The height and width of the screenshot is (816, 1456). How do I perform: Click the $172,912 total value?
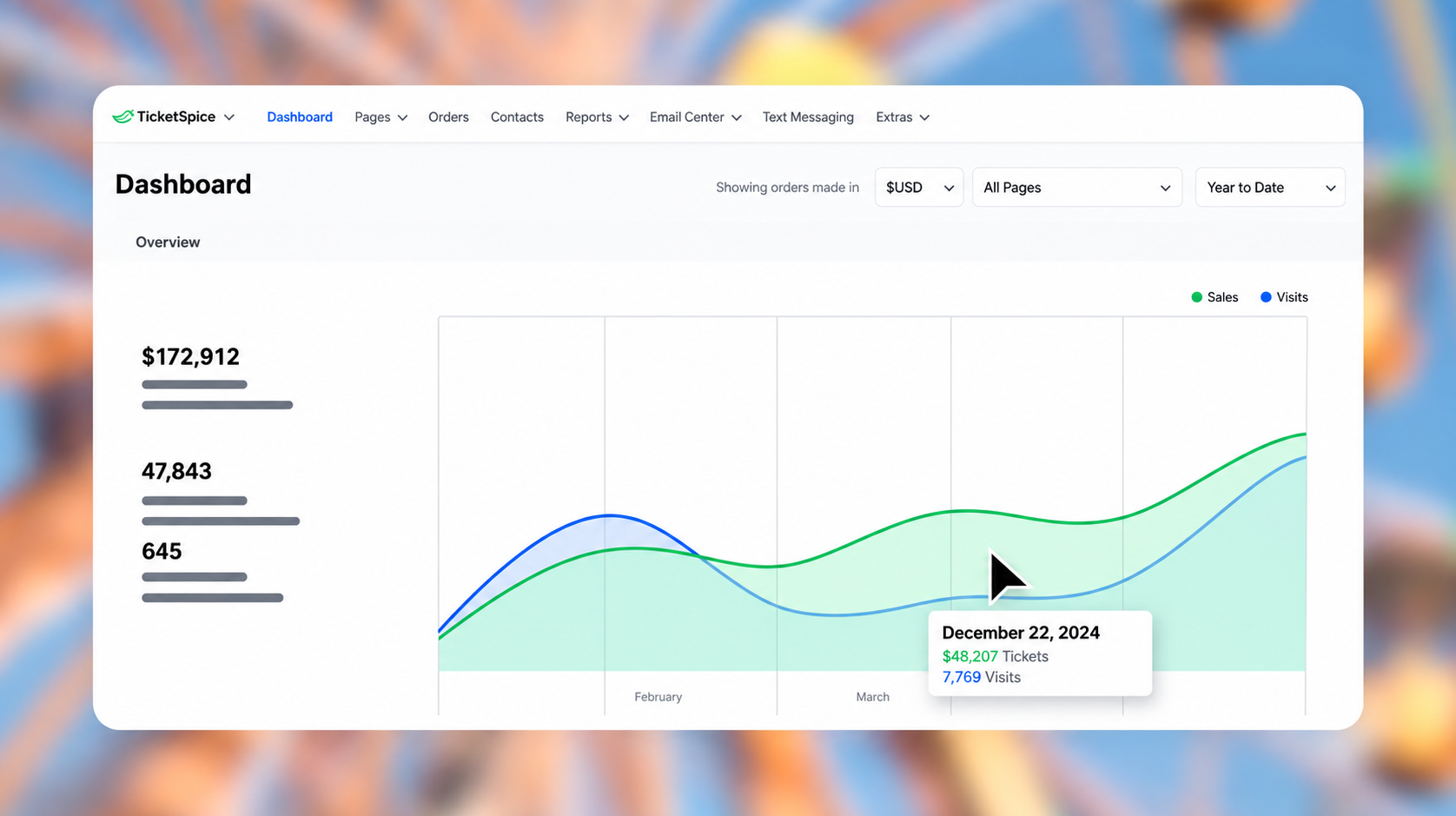point(190,356)
